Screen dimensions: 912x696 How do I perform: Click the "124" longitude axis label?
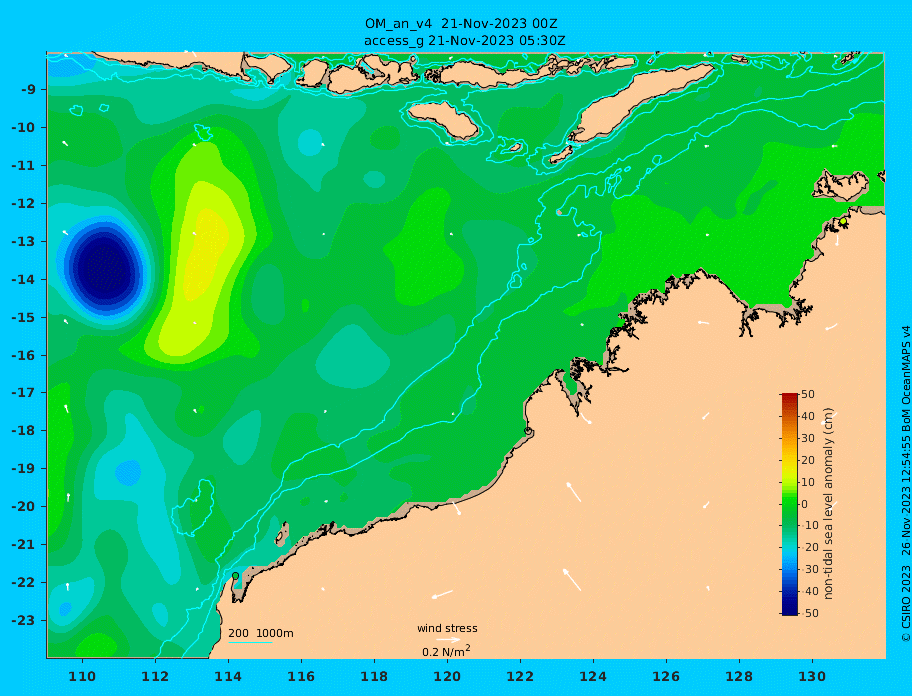593,676
